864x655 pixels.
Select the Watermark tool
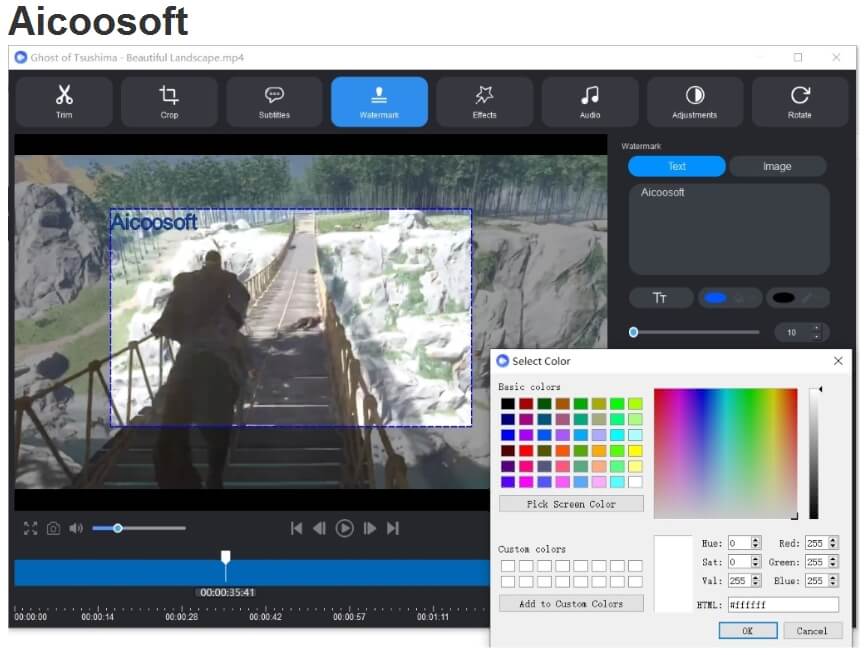379,102
